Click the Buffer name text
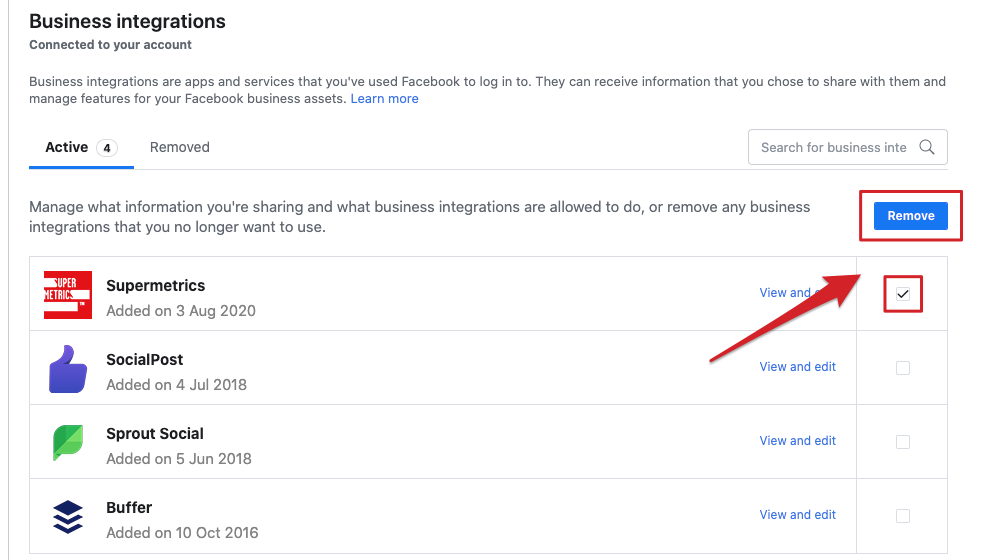This screenshot has height=560, width=983. coord(129,507)
